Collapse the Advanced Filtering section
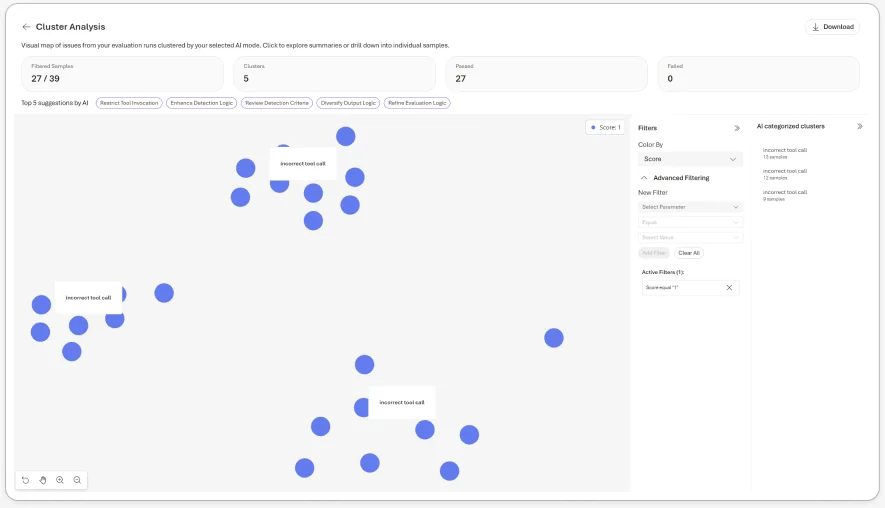The width and height of the screenshot is (885, 508). tap(644, 178)
